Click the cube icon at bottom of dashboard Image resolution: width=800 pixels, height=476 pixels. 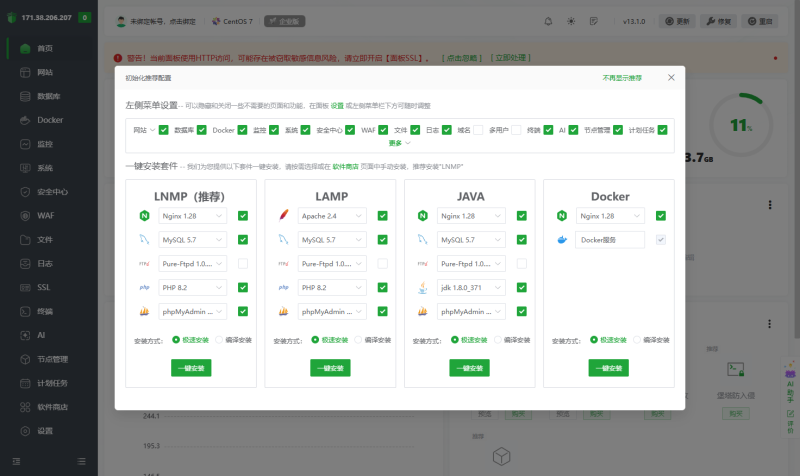pos(501,457)
